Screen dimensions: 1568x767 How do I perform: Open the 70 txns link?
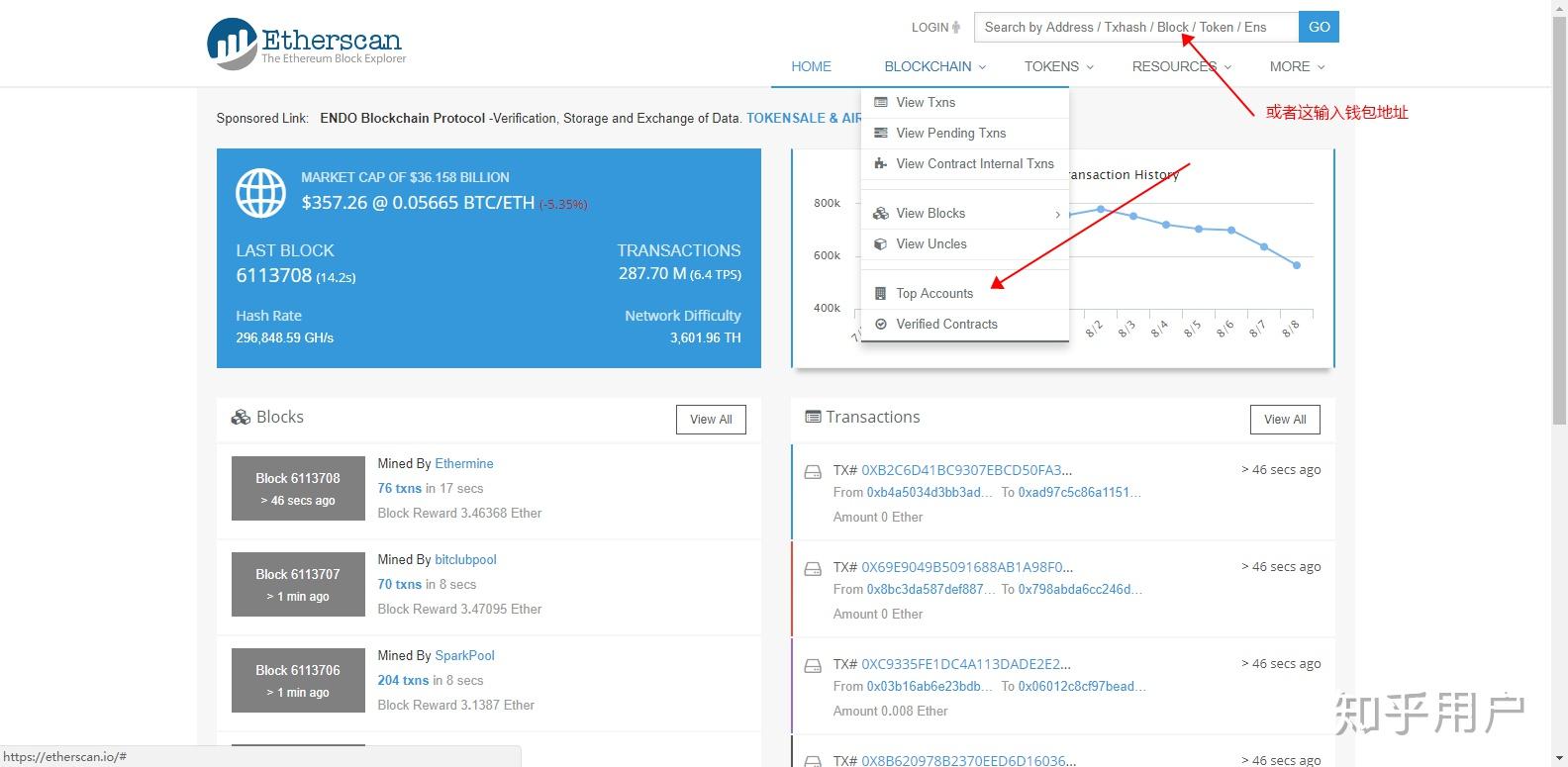pos(399,584)
